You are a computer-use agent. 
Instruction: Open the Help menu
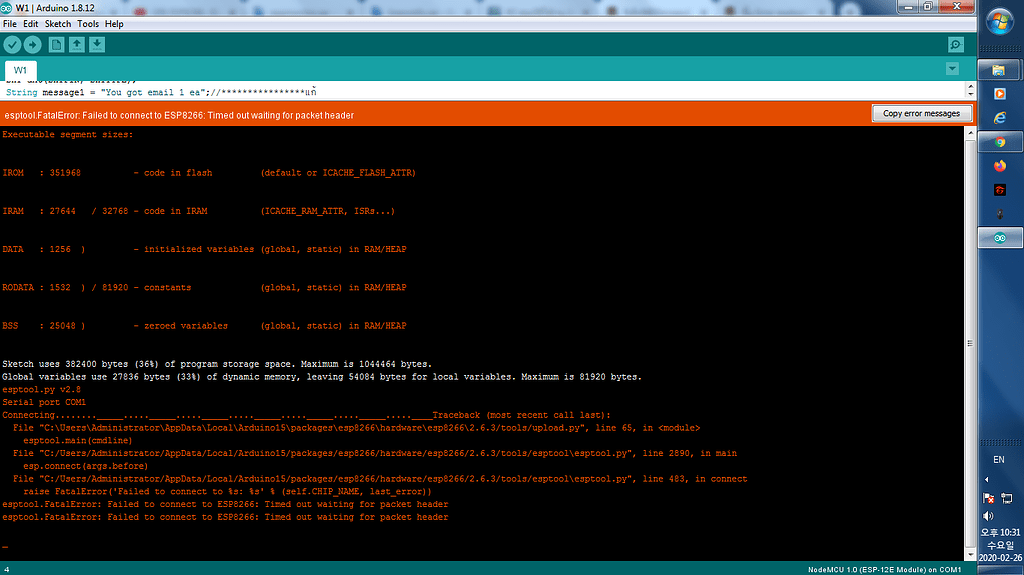tap(114, 23)
